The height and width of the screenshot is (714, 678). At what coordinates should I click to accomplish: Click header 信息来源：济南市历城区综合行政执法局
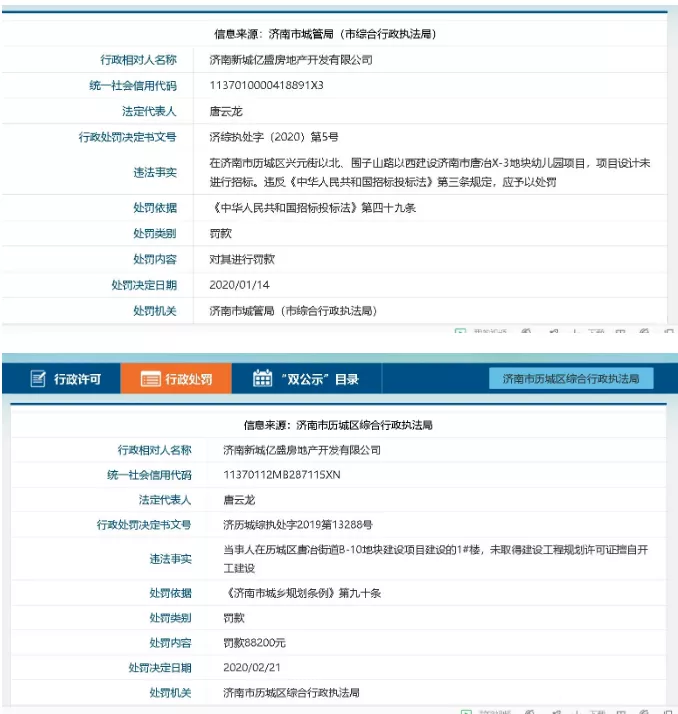point(338,425)
